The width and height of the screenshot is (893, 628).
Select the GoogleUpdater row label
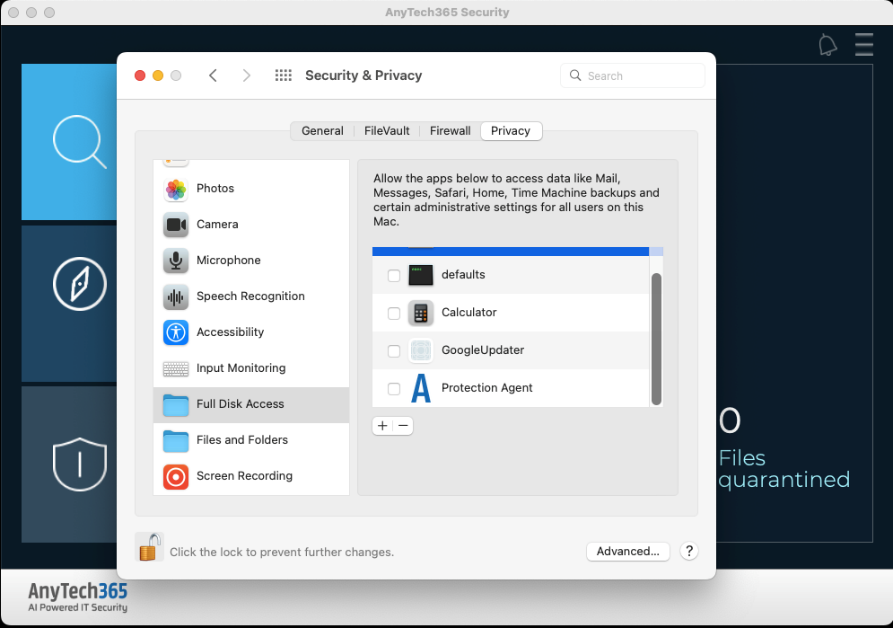[x=482, y=350]
